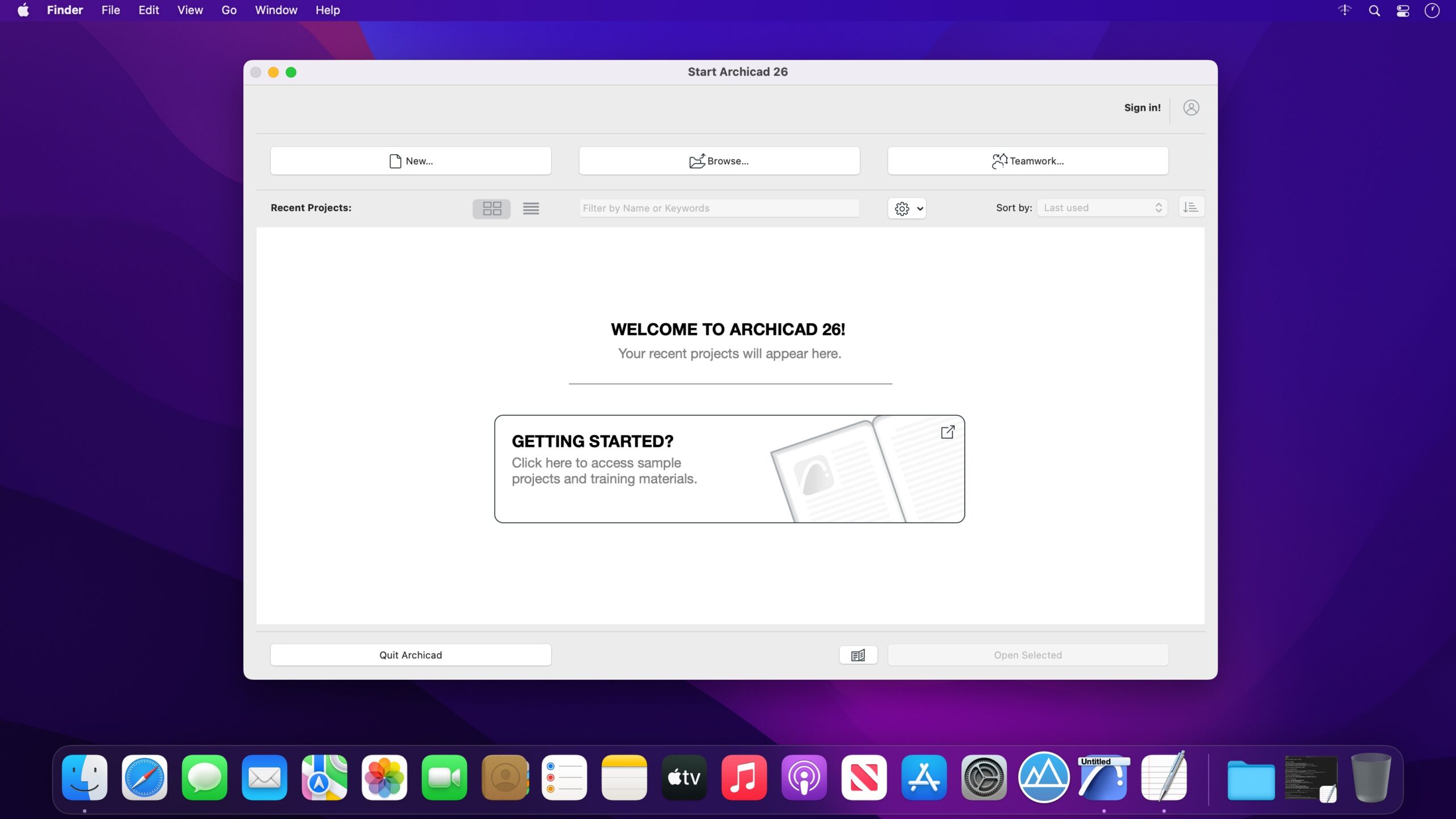Image resolution: width=1456 pixels, height=819 pixels.
Task: Launch System Preferences from the Dock
Action: (983, 777)
